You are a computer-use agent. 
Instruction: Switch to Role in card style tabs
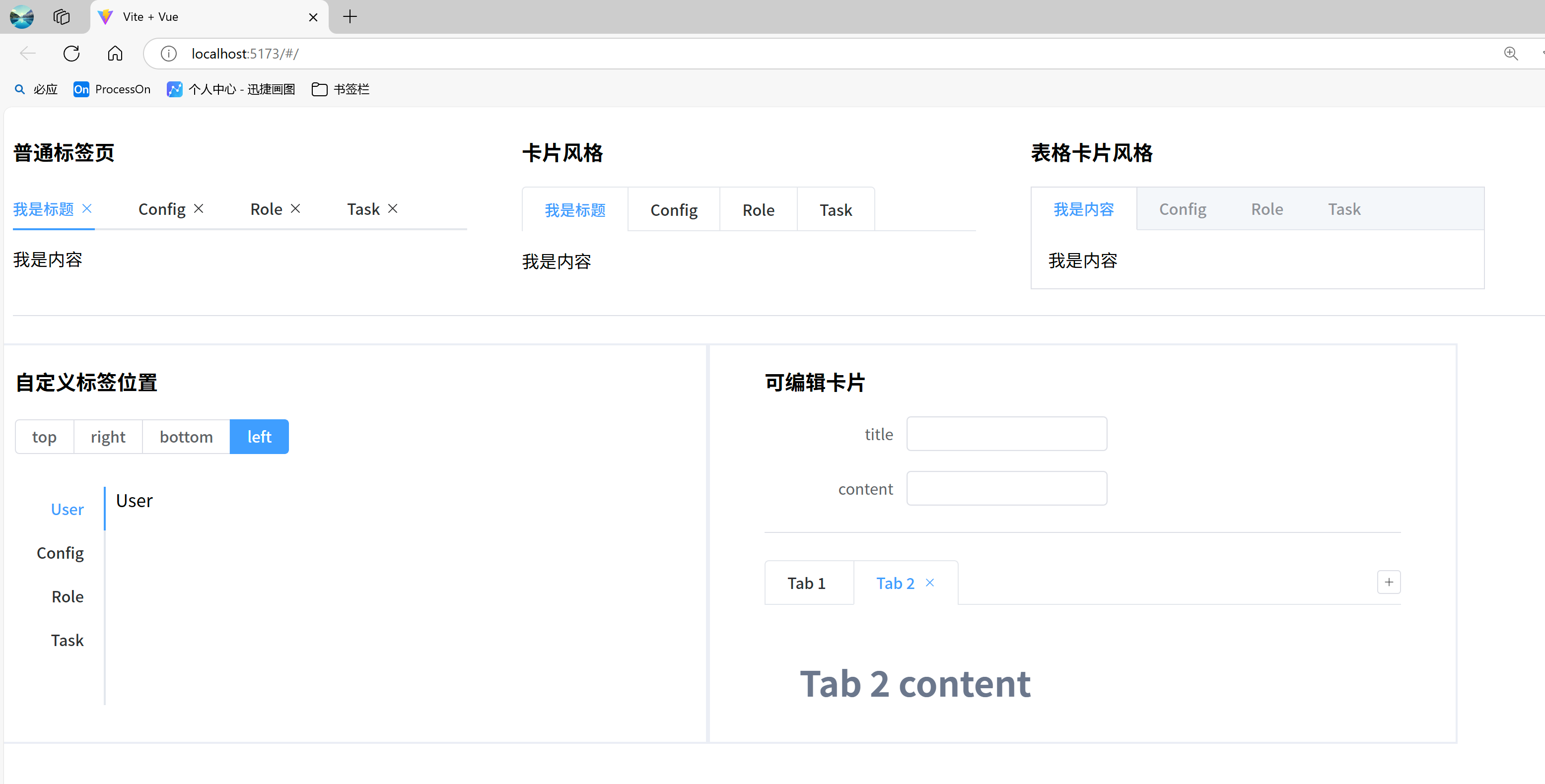[758, 210]
